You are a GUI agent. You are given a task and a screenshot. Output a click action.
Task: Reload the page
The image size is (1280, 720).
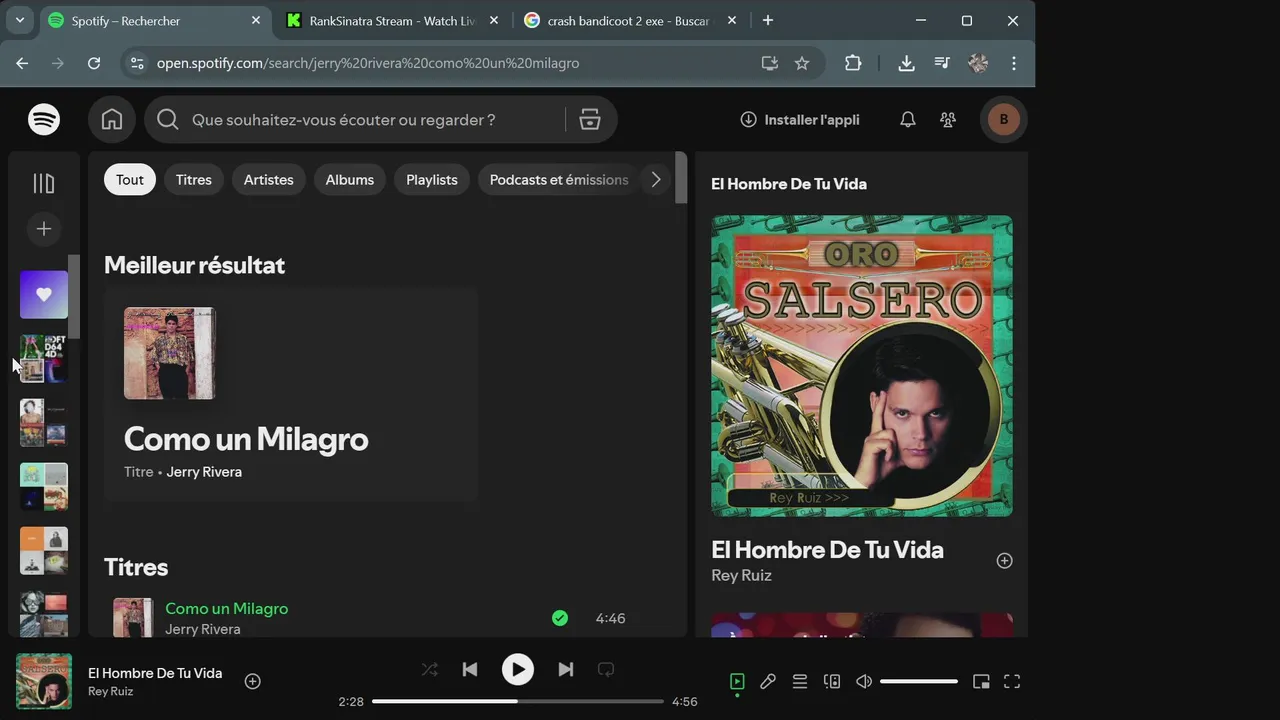pos(94,63)
